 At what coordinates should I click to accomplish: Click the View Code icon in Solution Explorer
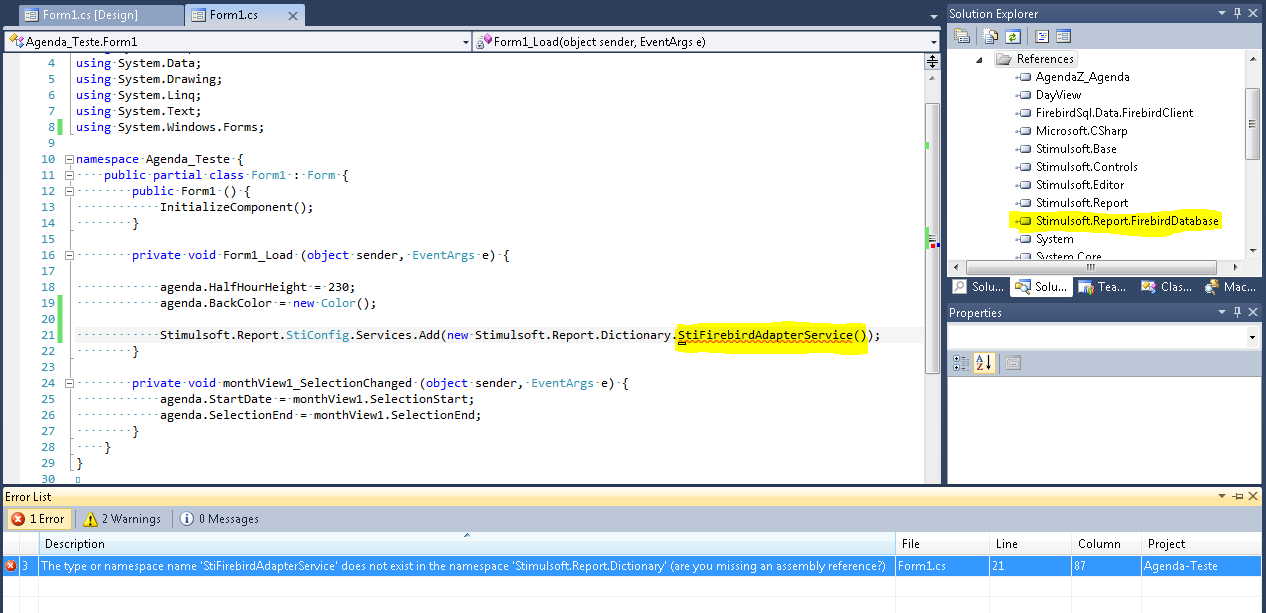pos(1041,36)
